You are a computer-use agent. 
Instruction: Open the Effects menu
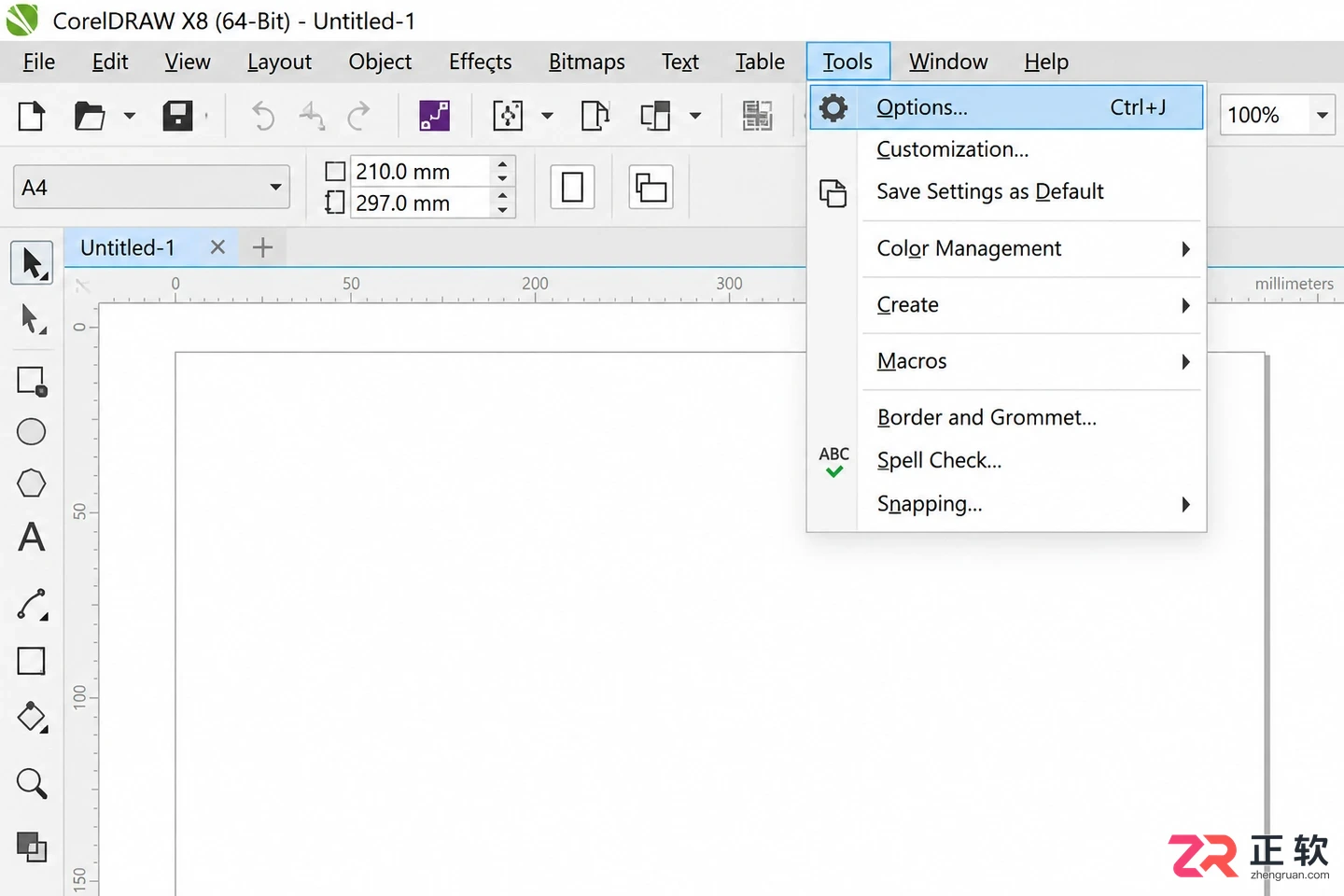pyautogui.click(x=481, y=62)
